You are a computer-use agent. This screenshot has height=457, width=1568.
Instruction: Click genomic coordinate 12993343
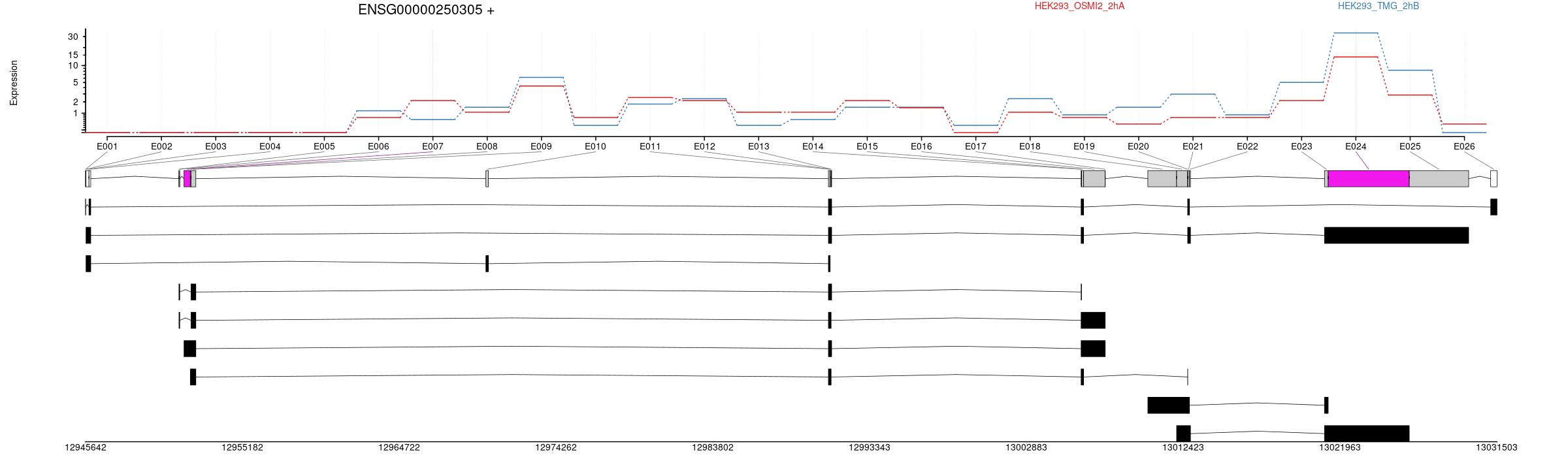(x=870, y=448)
